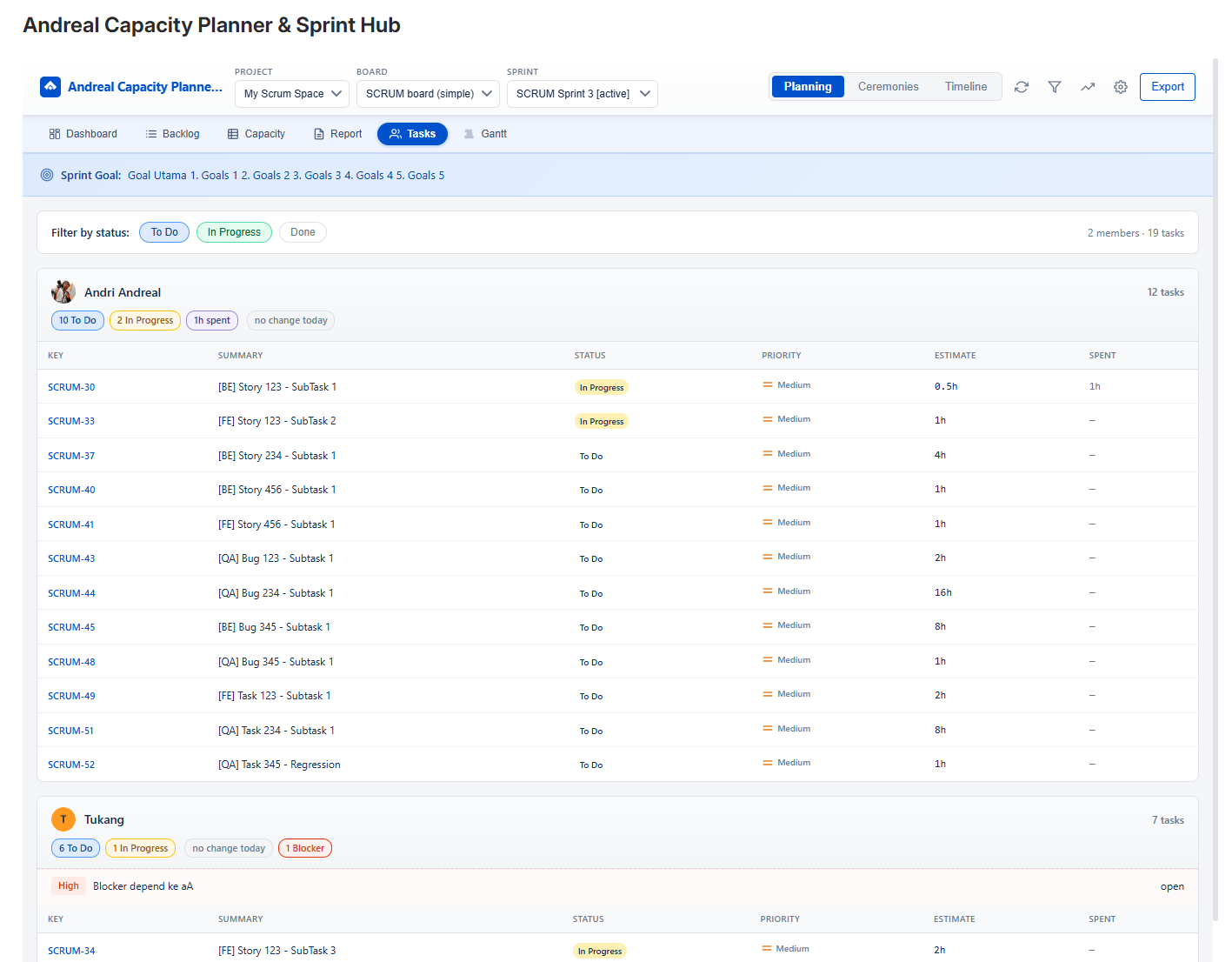
Task: Toggle the To Do status filter
Action: 163,232
